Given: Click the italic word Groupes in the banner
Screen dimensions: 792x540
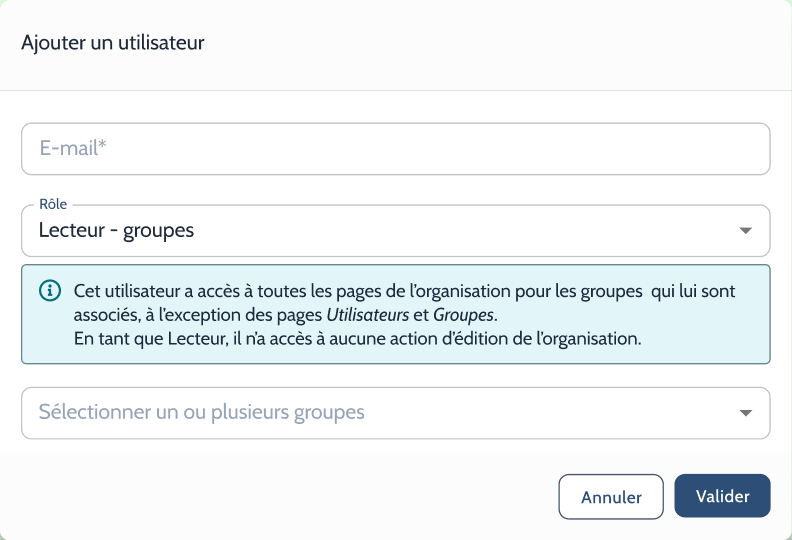Looking at the screenshot, I should pos(463,315).
